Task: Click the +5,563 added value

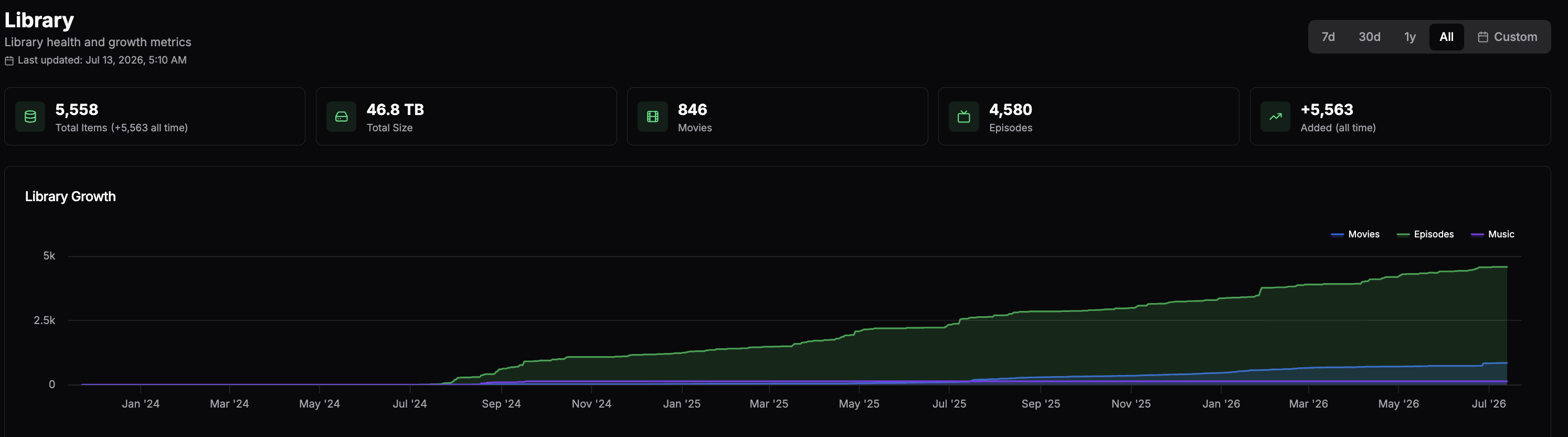Action: (x=1327, y=110)
